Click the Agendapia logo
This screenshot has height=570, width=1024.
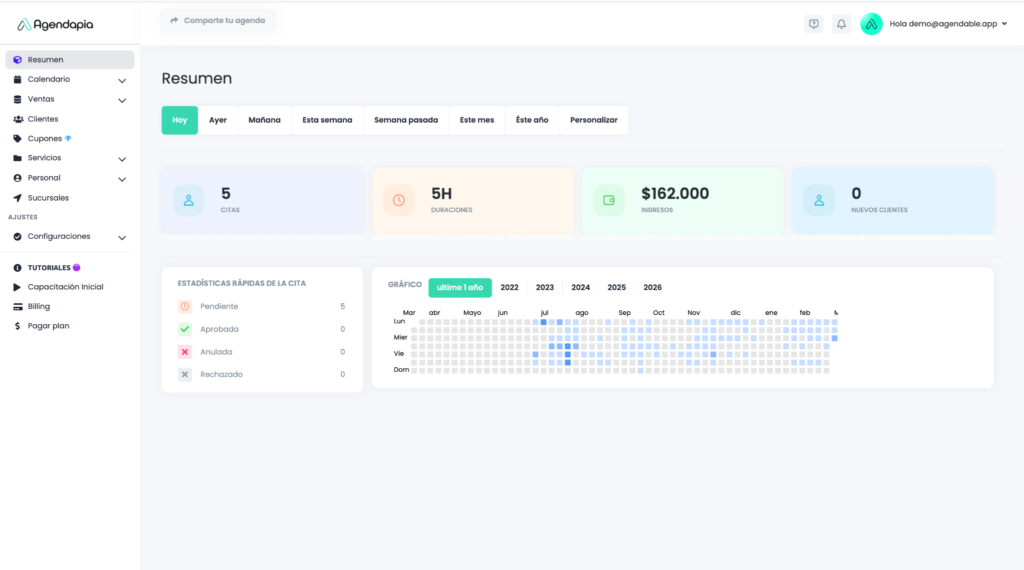(56, 24)
